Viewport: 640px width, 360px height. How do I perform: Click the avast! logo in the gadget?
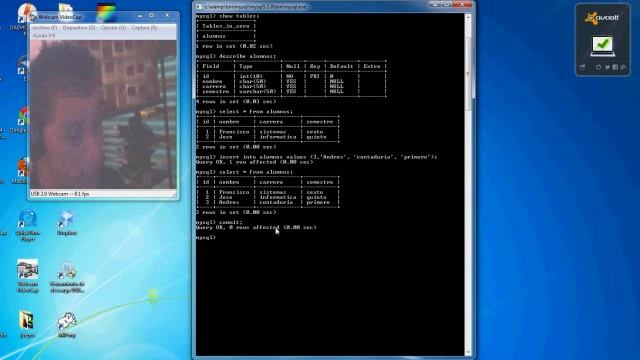[x=602, y=18]
